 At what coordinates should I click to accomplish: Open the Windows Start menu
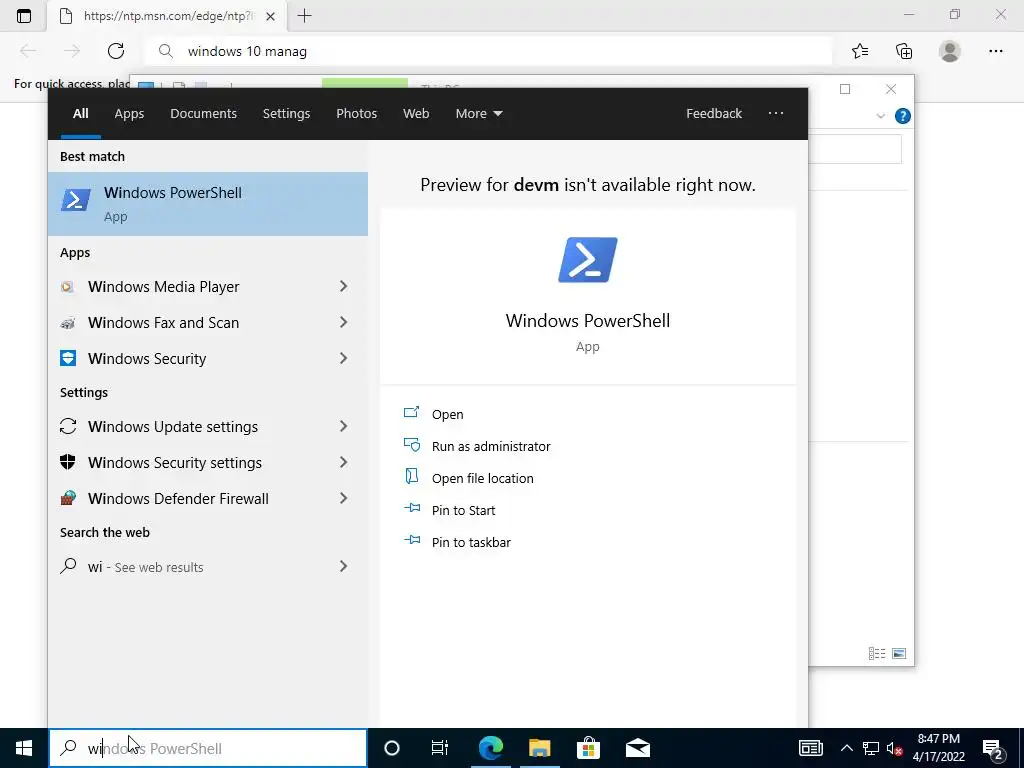tap(24, 748)
